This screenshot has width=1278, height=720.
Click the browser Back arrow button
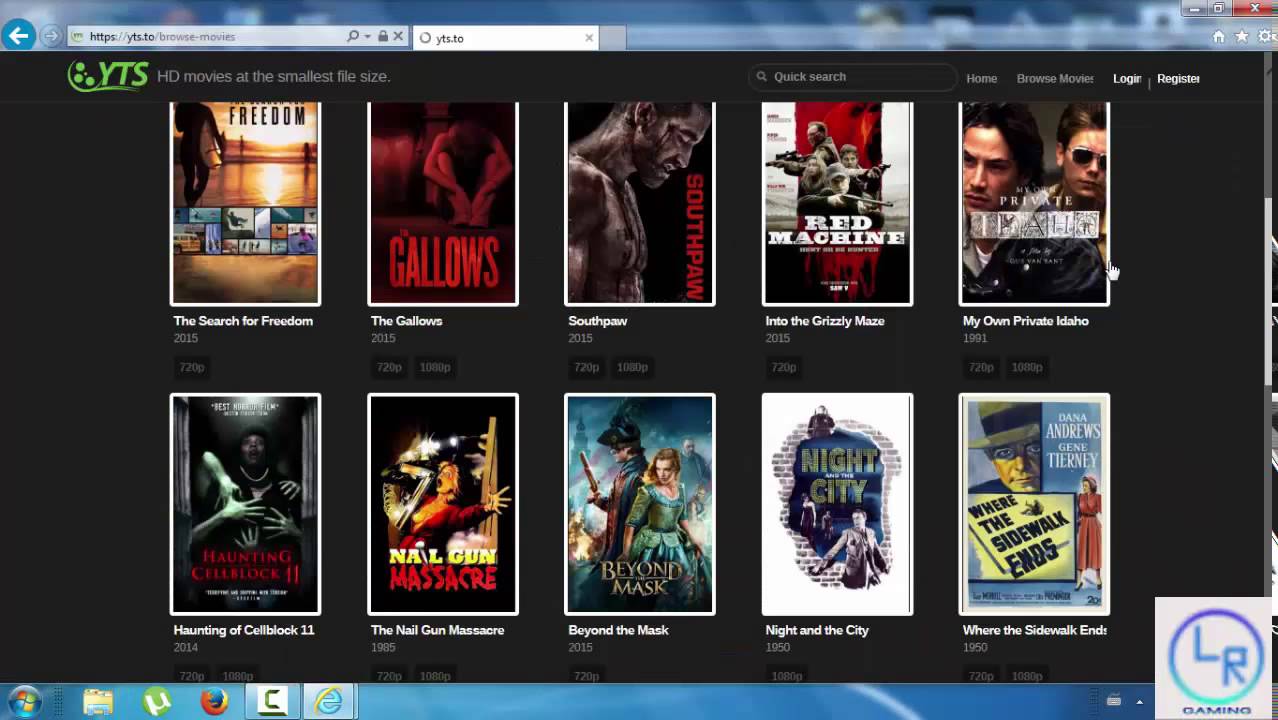pyautogui.click(x=18, y=36)
